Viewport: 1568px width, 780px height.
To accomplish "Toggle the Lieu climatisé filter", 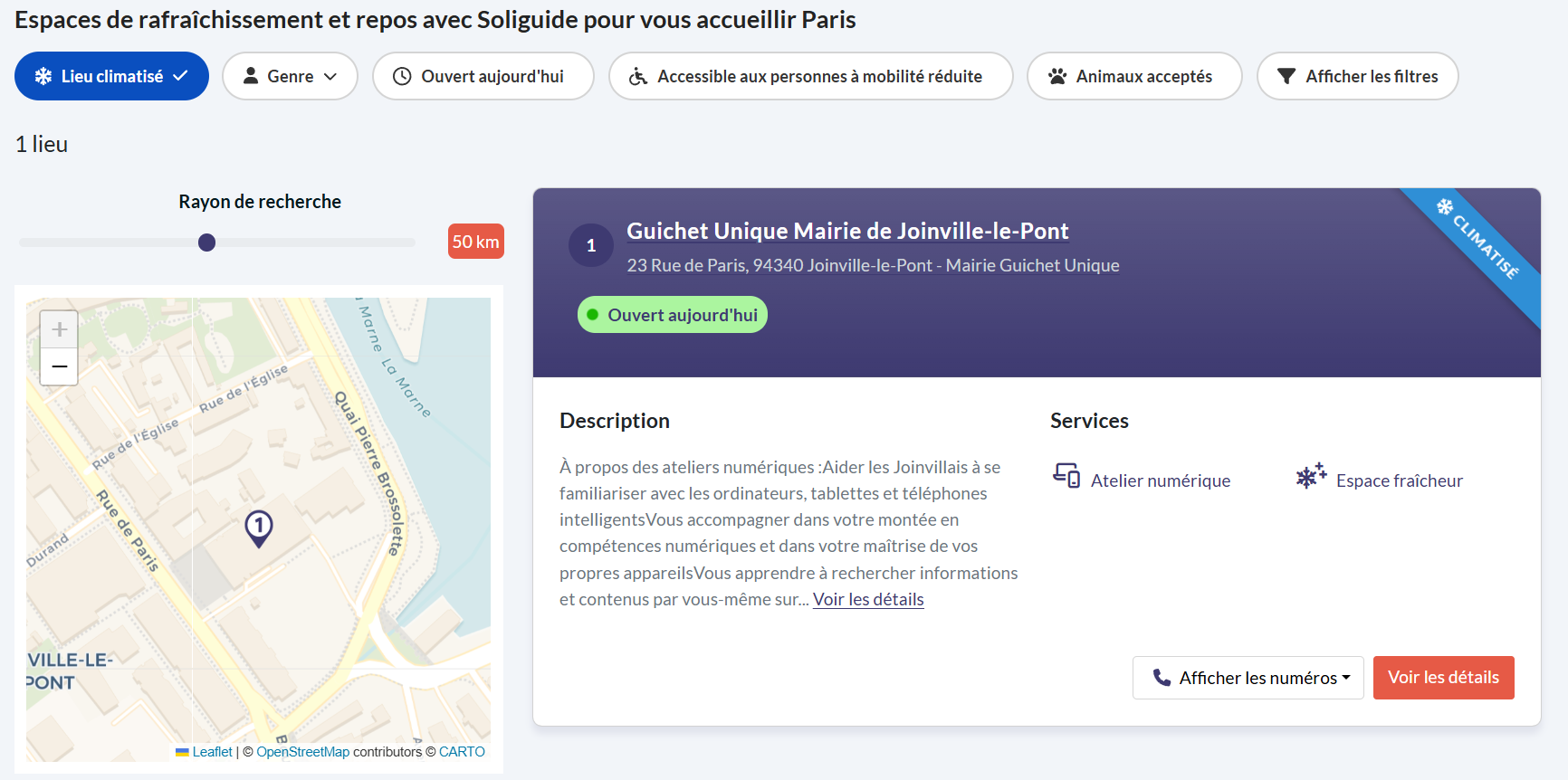I will pos(111,76).
